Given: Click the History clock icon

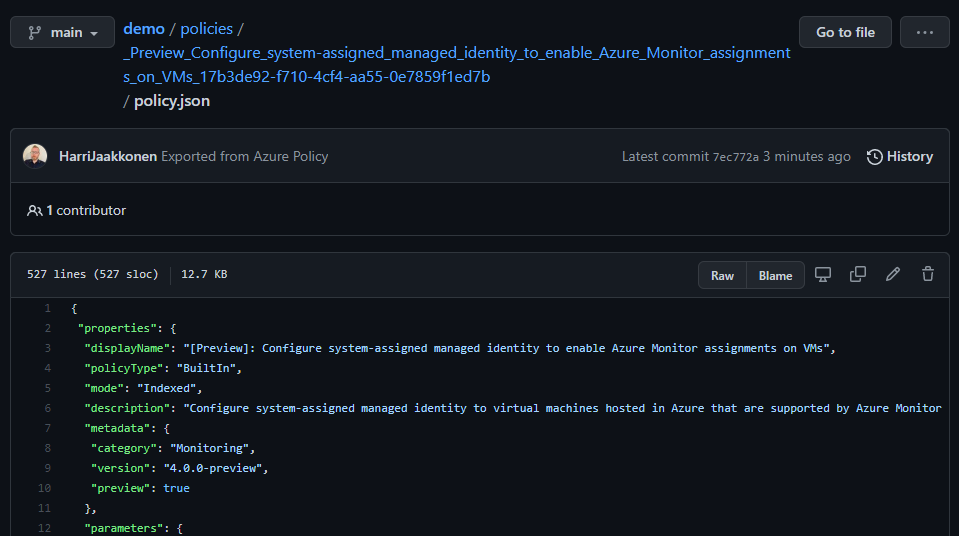Looking at the screenshot, I should [875, 157].
